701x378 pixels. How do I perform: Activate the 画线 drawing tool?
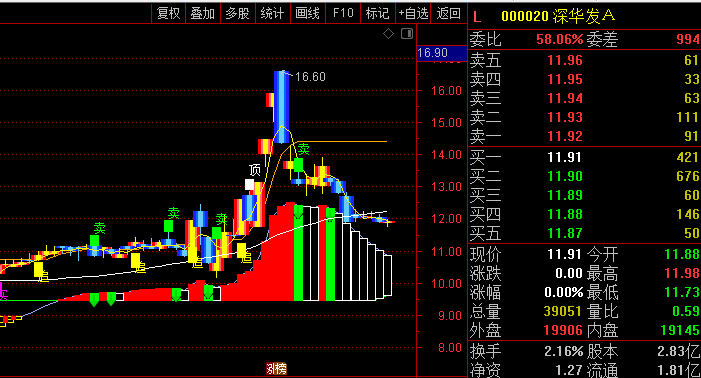[x=308, y=13]
